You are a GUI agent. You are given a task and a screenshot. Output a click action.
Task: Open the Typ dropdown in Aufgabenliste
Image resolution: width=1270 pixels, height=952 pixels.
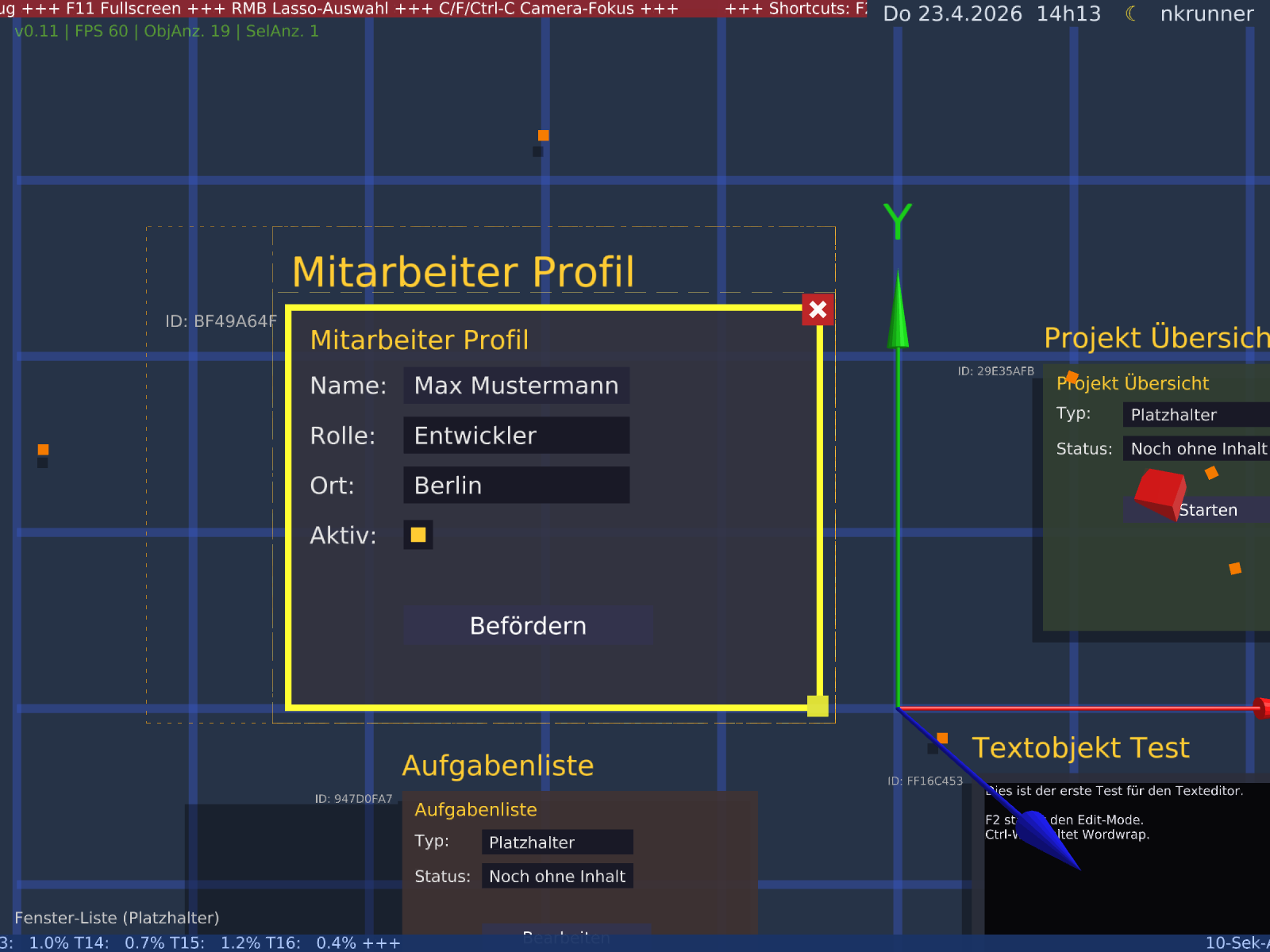557,842
